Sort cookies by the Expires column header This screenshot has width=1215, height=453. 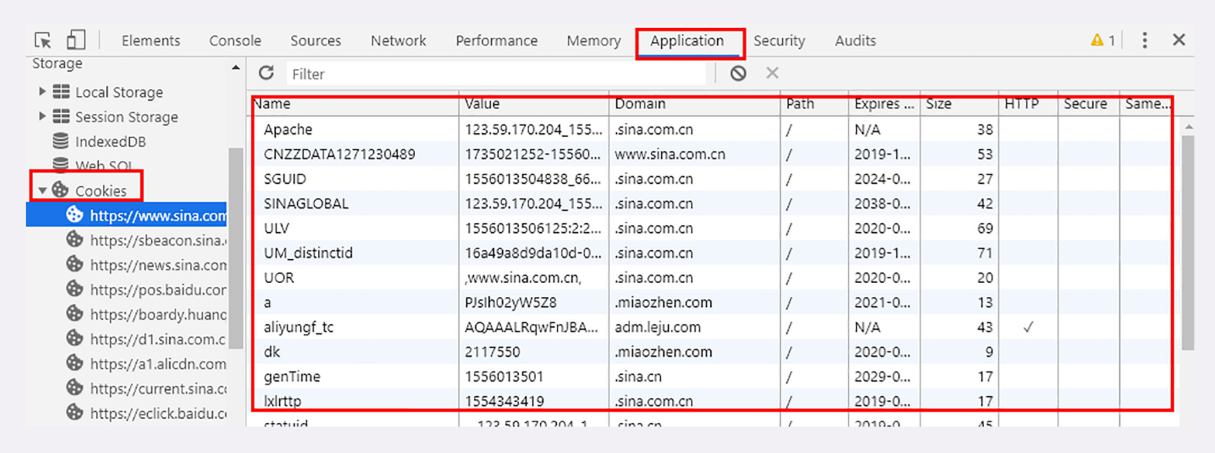tap(884, 104)
